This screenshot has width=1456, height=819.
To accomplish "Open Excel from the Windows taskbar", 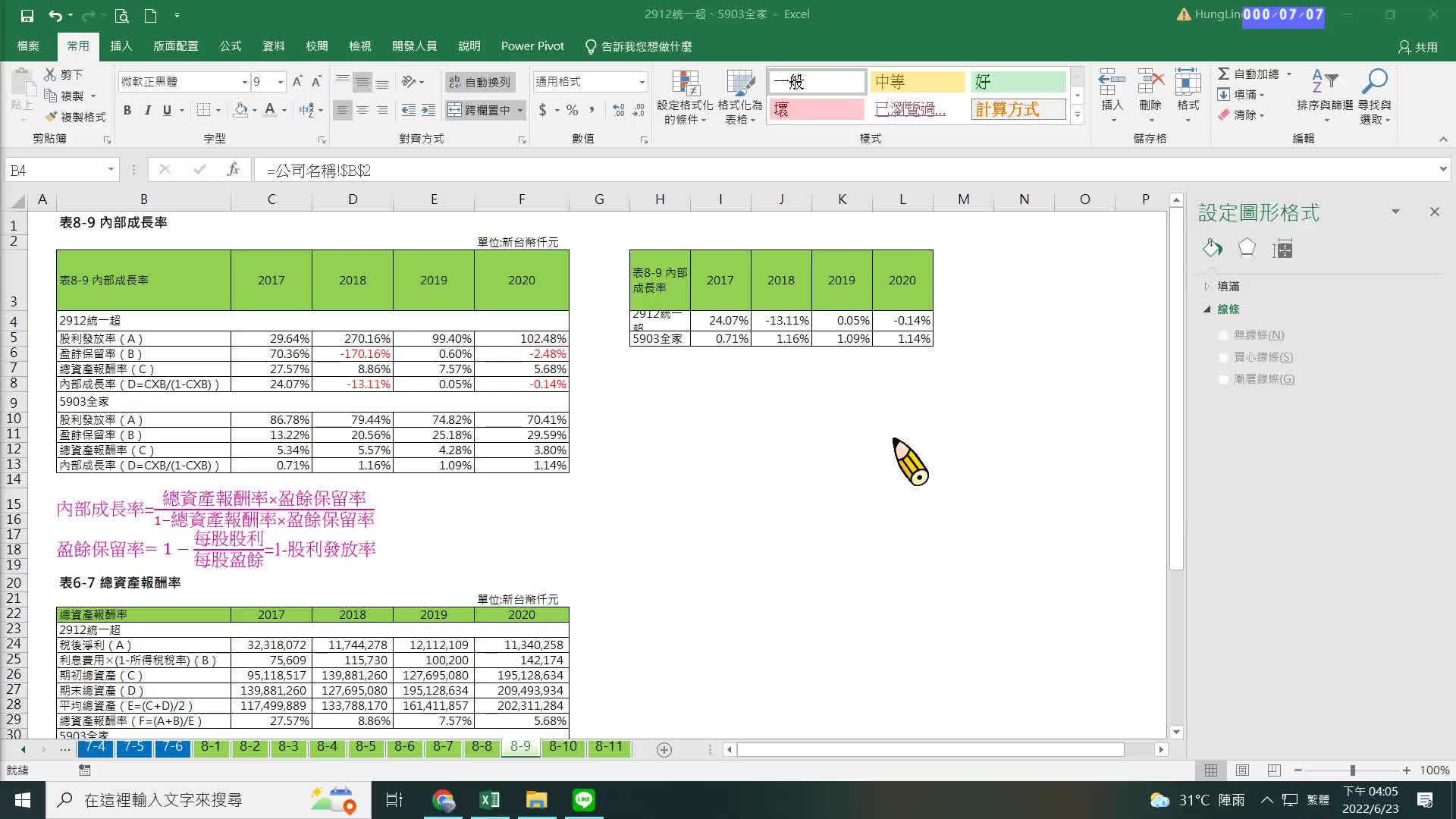I will pyautogui.click(x=489, y=800).
